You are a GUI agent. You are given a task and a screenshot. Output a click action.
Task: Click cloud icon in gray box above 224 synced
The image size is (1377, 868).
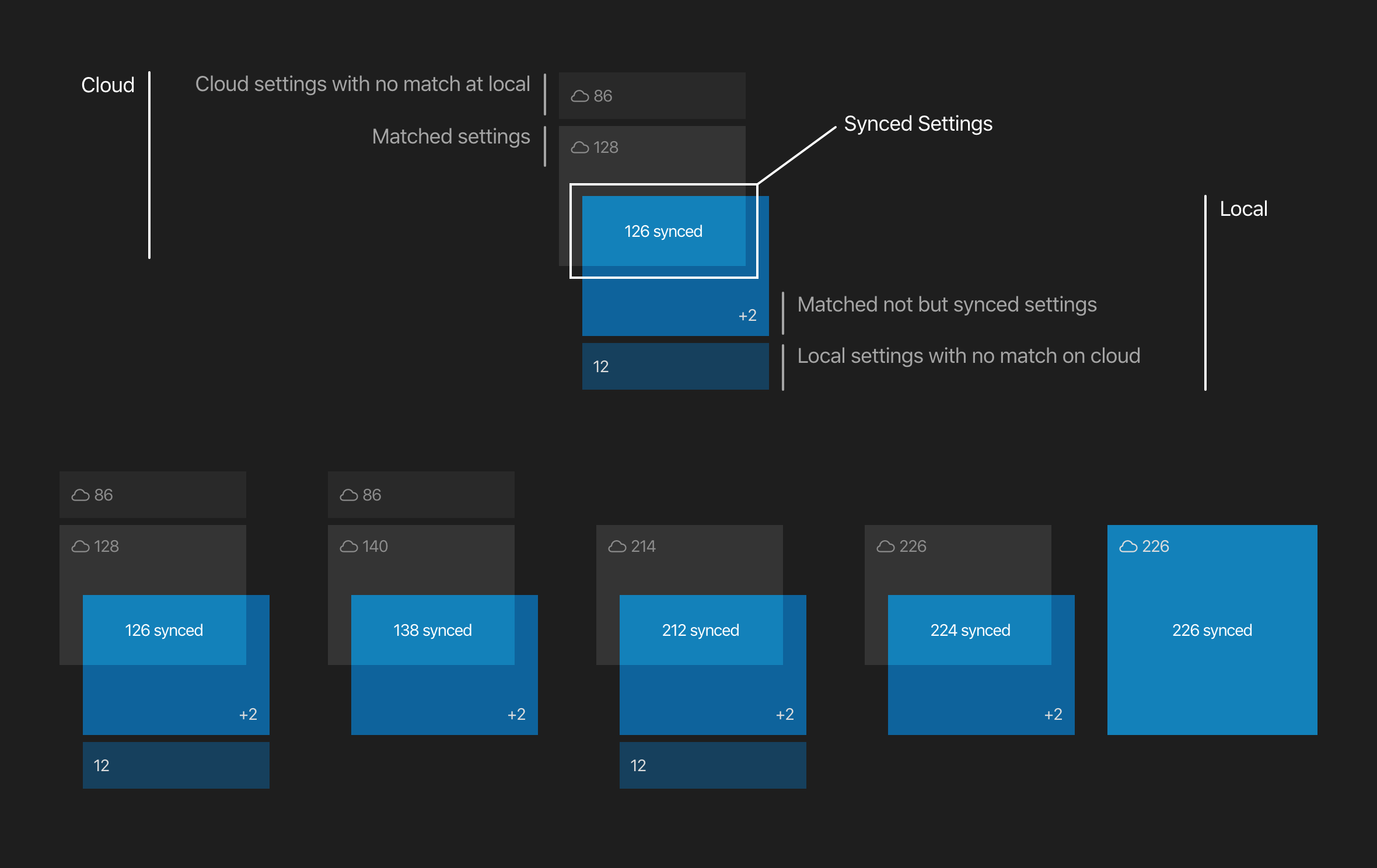click(x=886, y=547)
